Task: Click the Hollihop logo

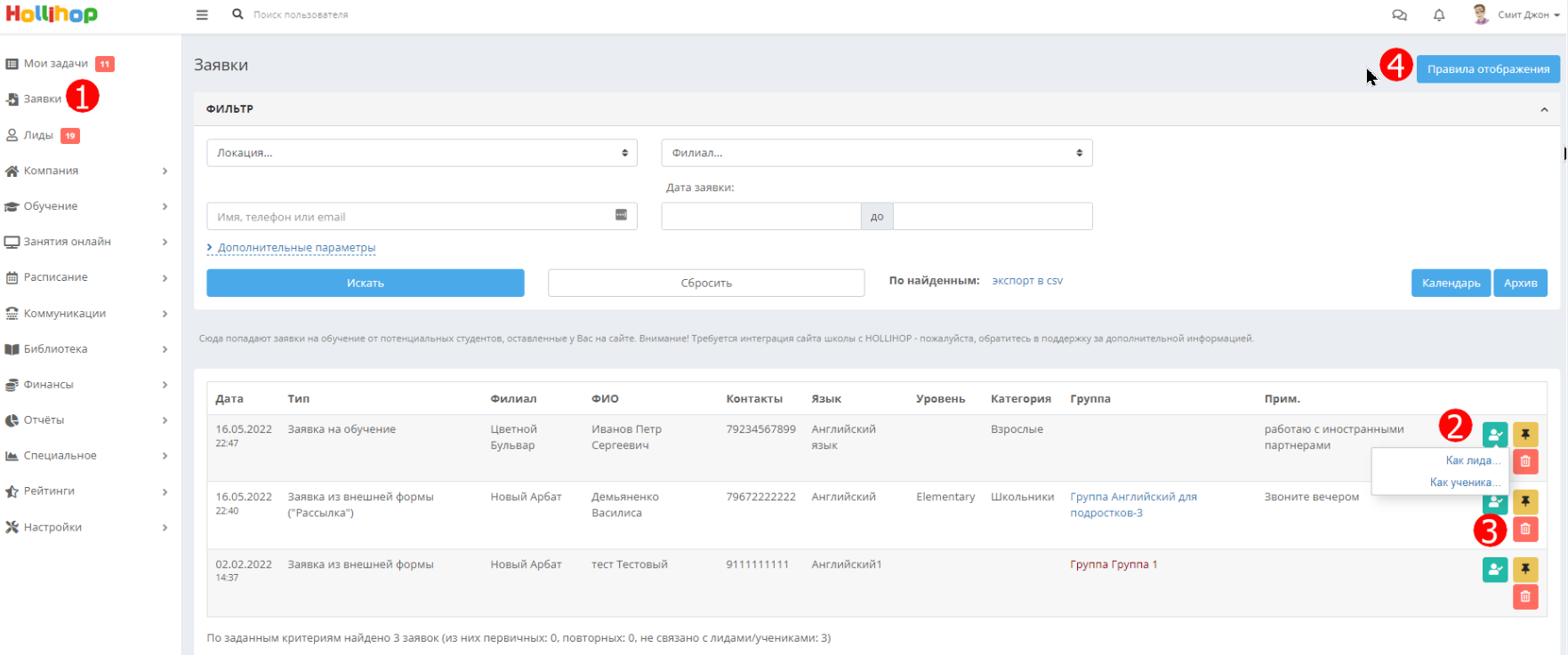Action: [52, 14]
